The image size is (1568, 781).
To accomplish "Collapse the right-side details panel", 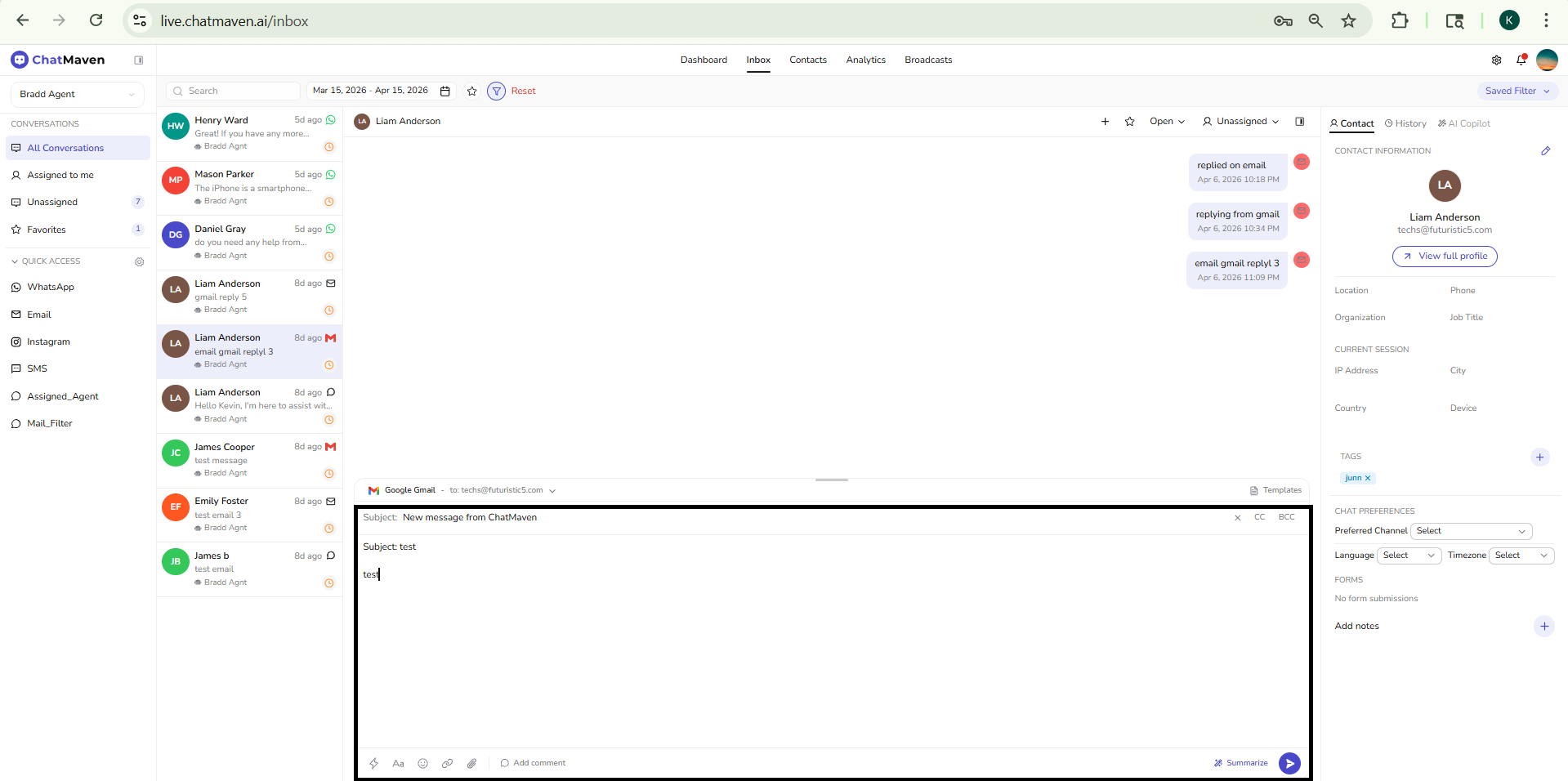I will [1300, 121].
